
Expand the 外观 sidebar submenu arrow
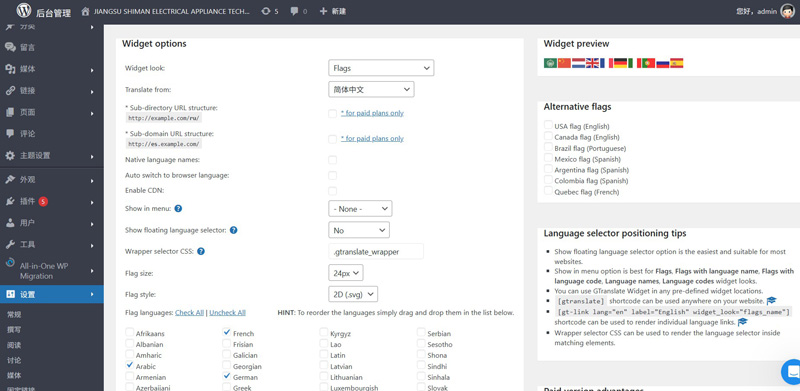(92, 181)
